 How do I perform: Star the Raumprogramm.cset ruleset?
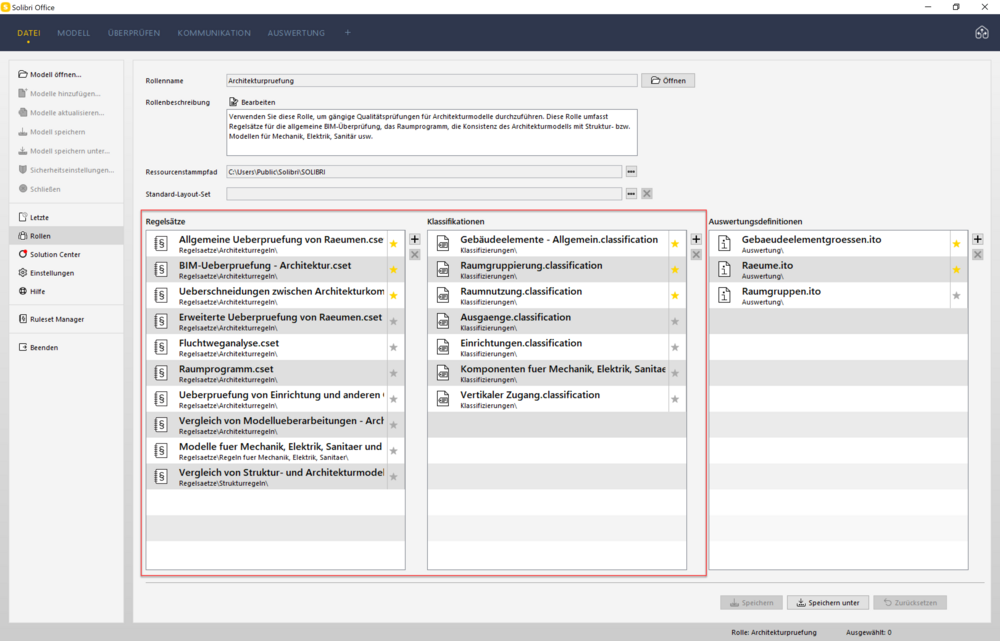[x=393, y=373]
